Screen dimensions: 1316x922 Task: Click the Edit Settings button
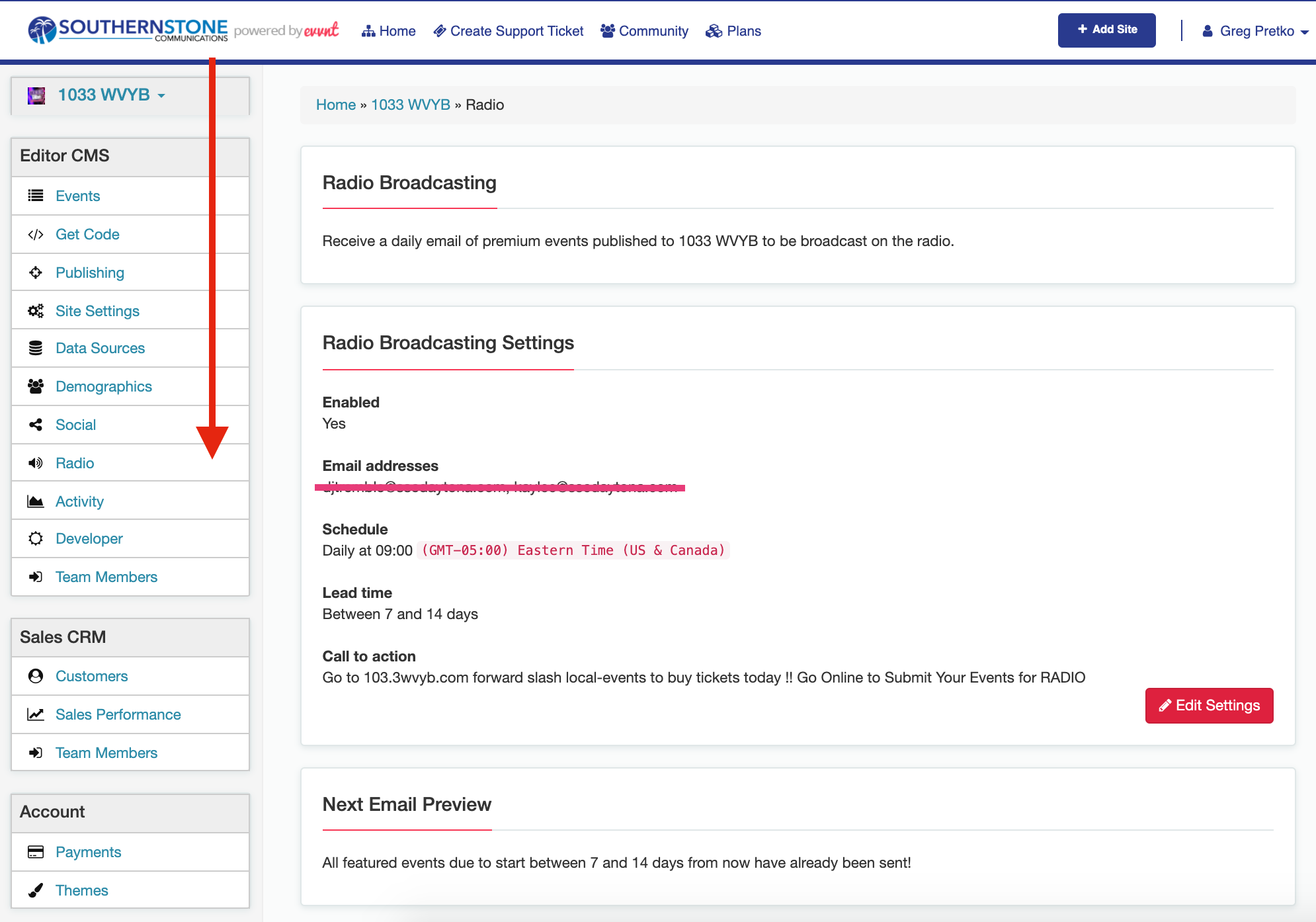(1209, 705)
